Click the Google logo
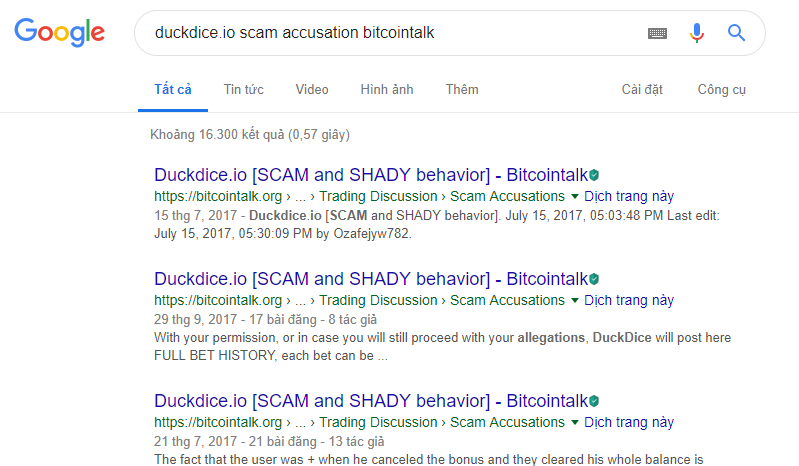The width and height of the screenshot is (799, 466). [60, 33]
